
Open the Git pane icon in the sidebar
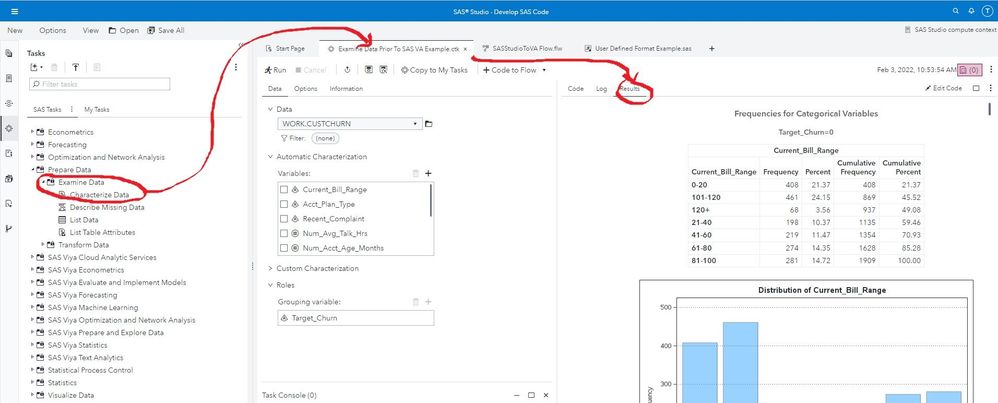[9, 228]
